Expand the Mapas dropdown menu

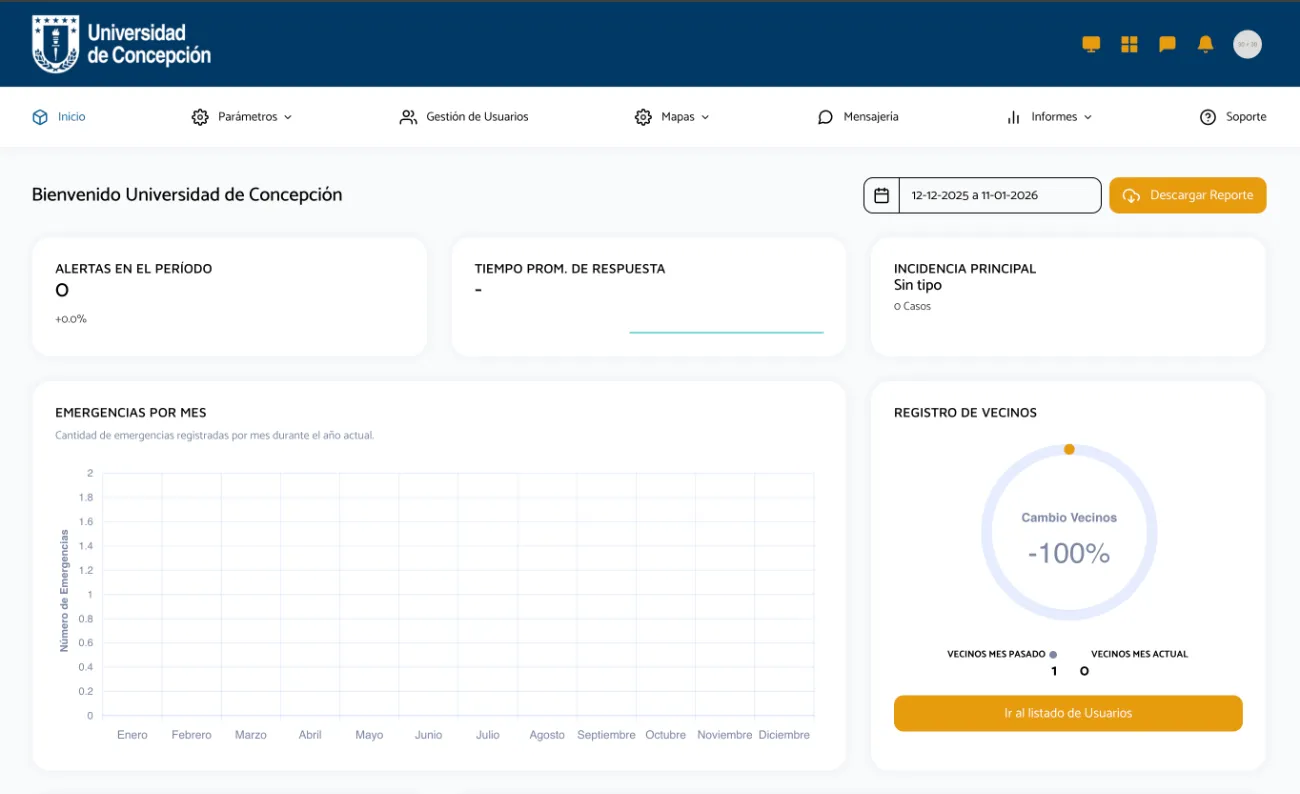click(x=672, y=117)
